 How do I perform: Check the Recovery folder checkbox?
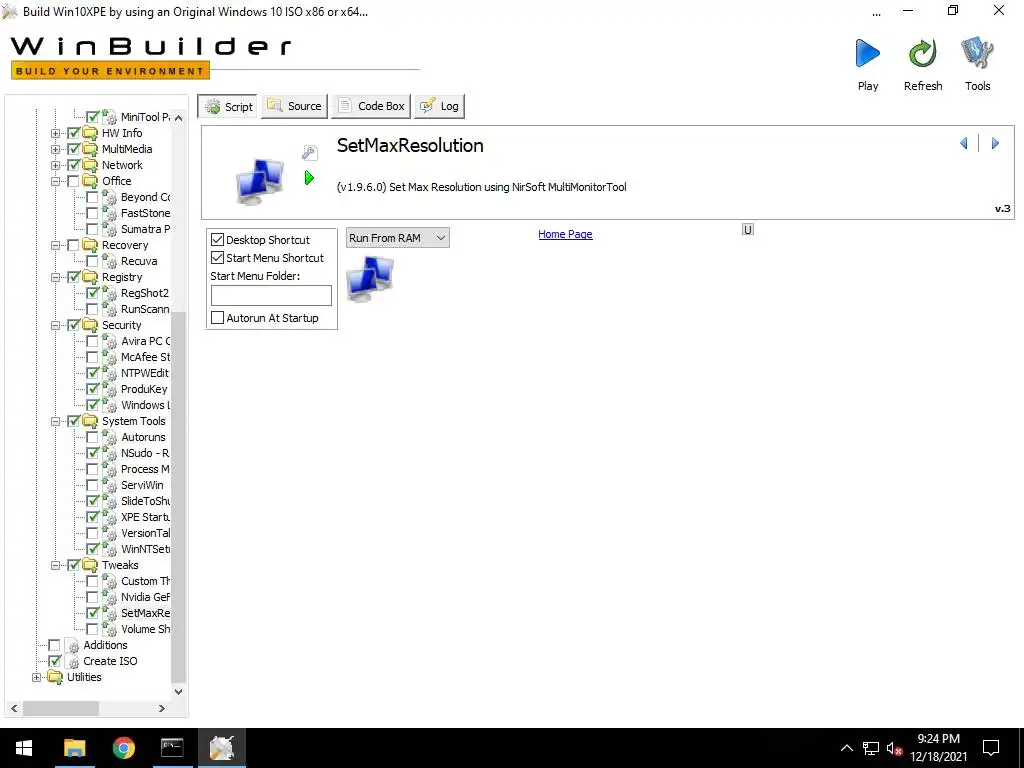[73, 245]
